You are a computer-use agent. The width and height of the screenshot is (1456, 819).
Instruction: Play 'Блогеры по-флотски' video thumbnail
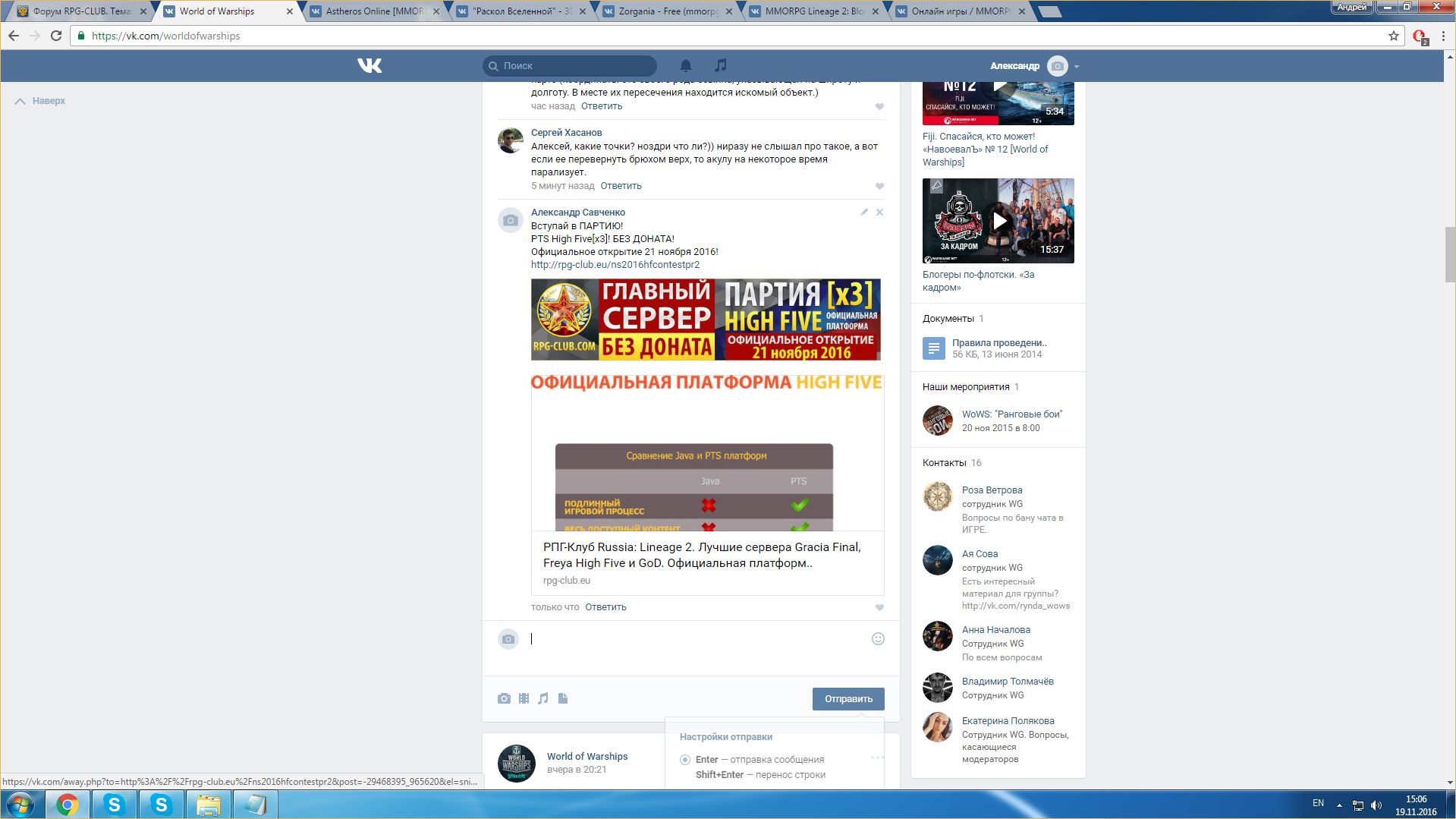[x=998, y=221]
